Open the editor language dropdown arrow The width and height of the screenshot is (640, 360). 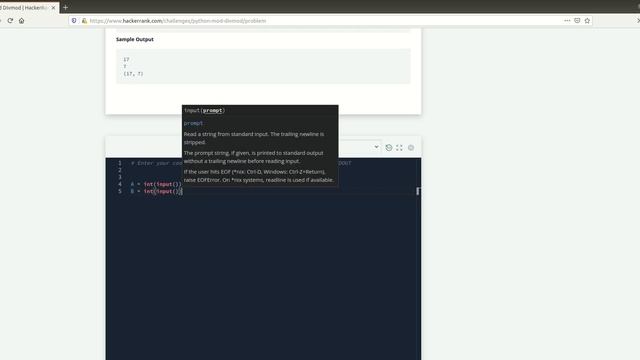pyautogui.click(x=376, y=147)
